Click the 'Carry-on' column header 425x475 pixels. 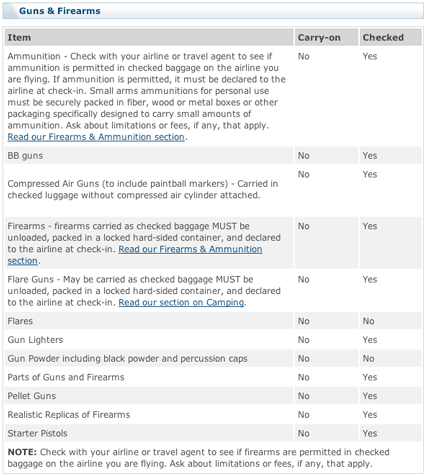click(319, 37)
